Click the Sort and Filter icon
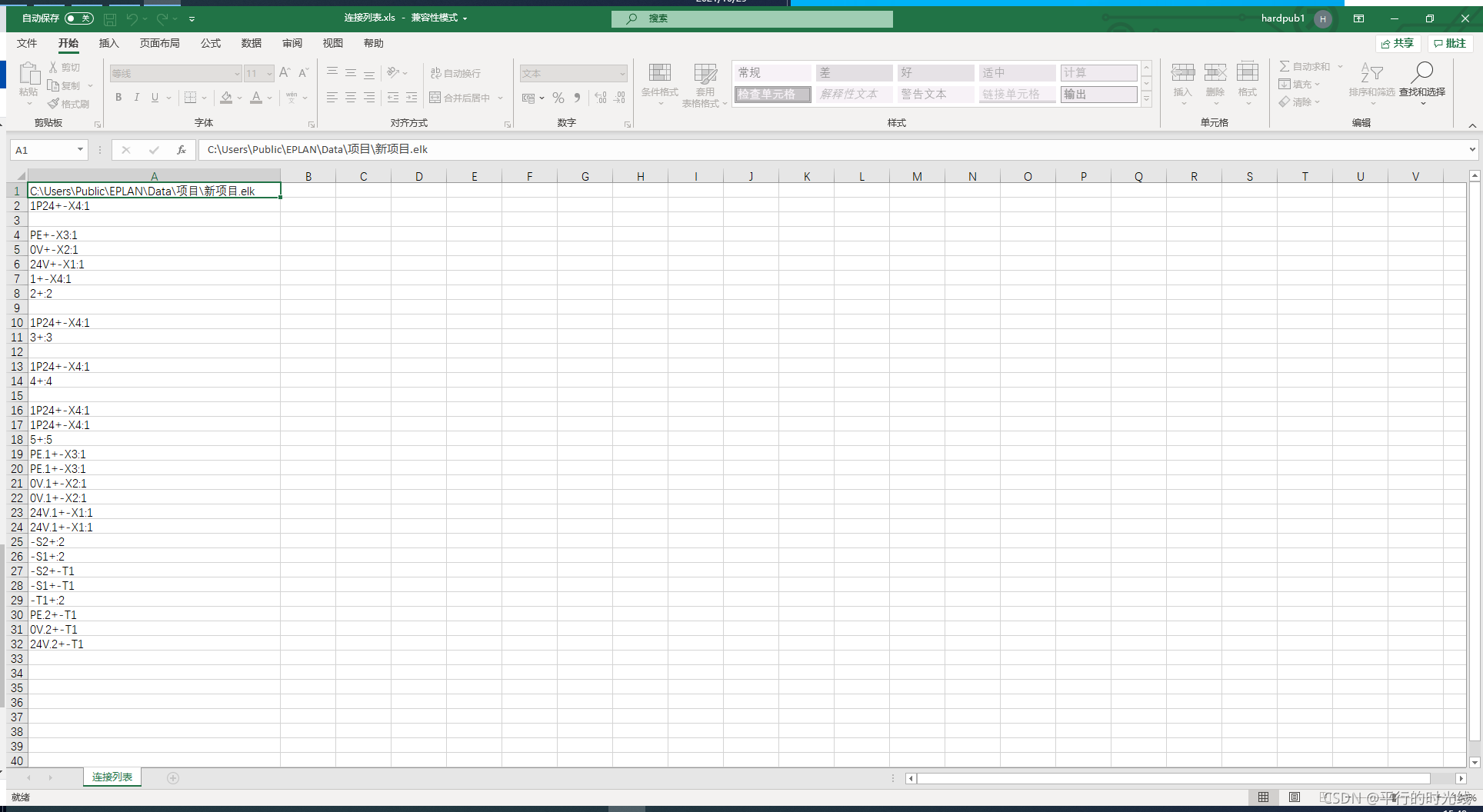Image resolution: width=1483 pixels, height=812 pixels. pos(1371,73)
